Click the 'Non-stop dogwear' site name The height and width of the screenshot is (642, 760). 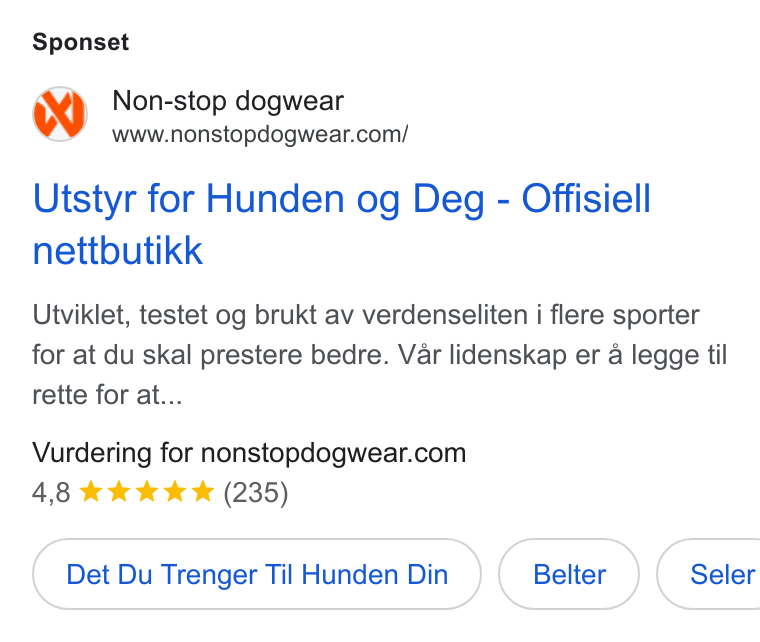(228, 101)
